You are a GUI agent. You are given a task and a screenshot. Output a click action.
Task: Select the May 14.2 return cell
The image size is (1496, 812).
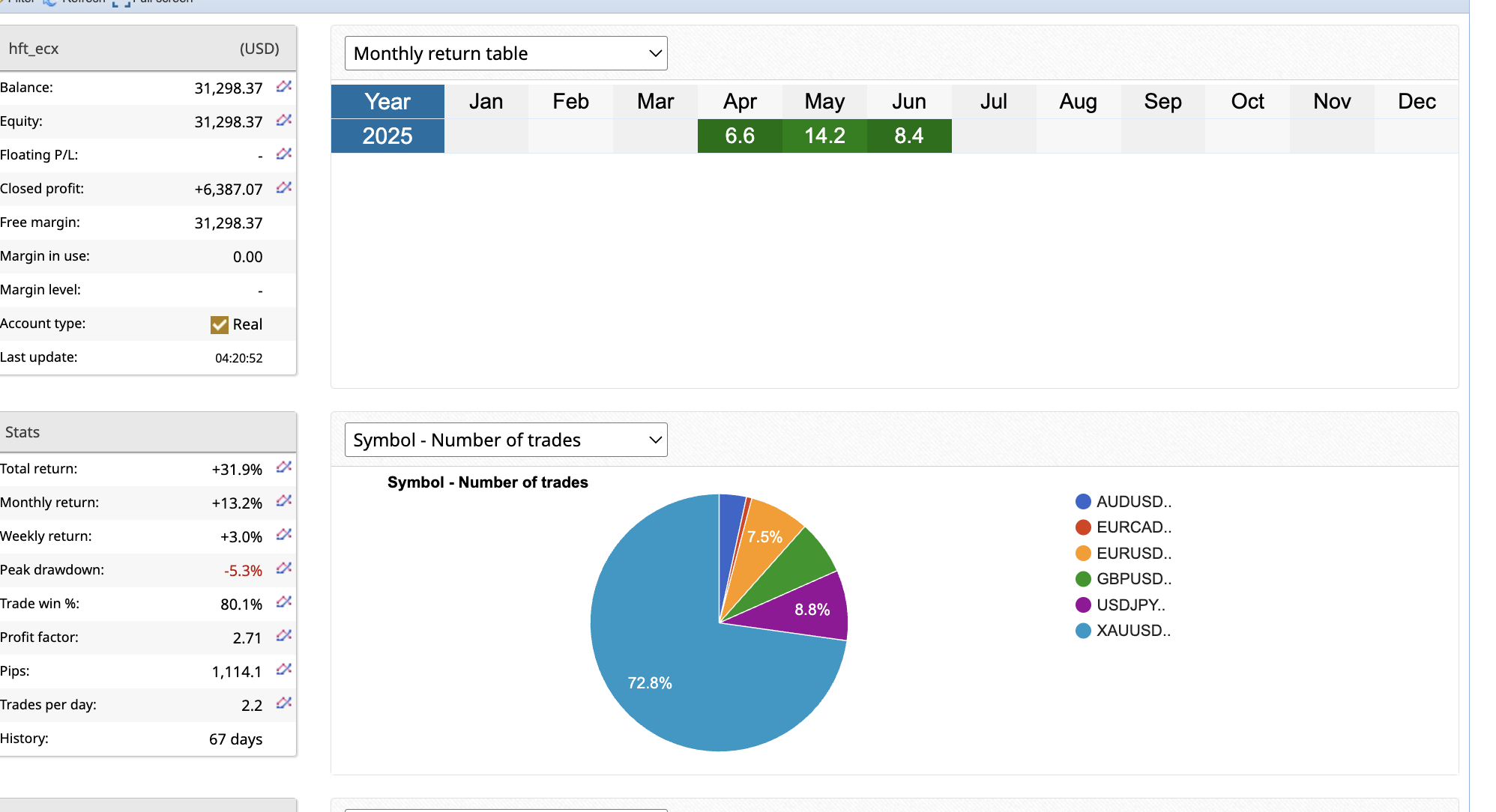[x=824, y=136]
